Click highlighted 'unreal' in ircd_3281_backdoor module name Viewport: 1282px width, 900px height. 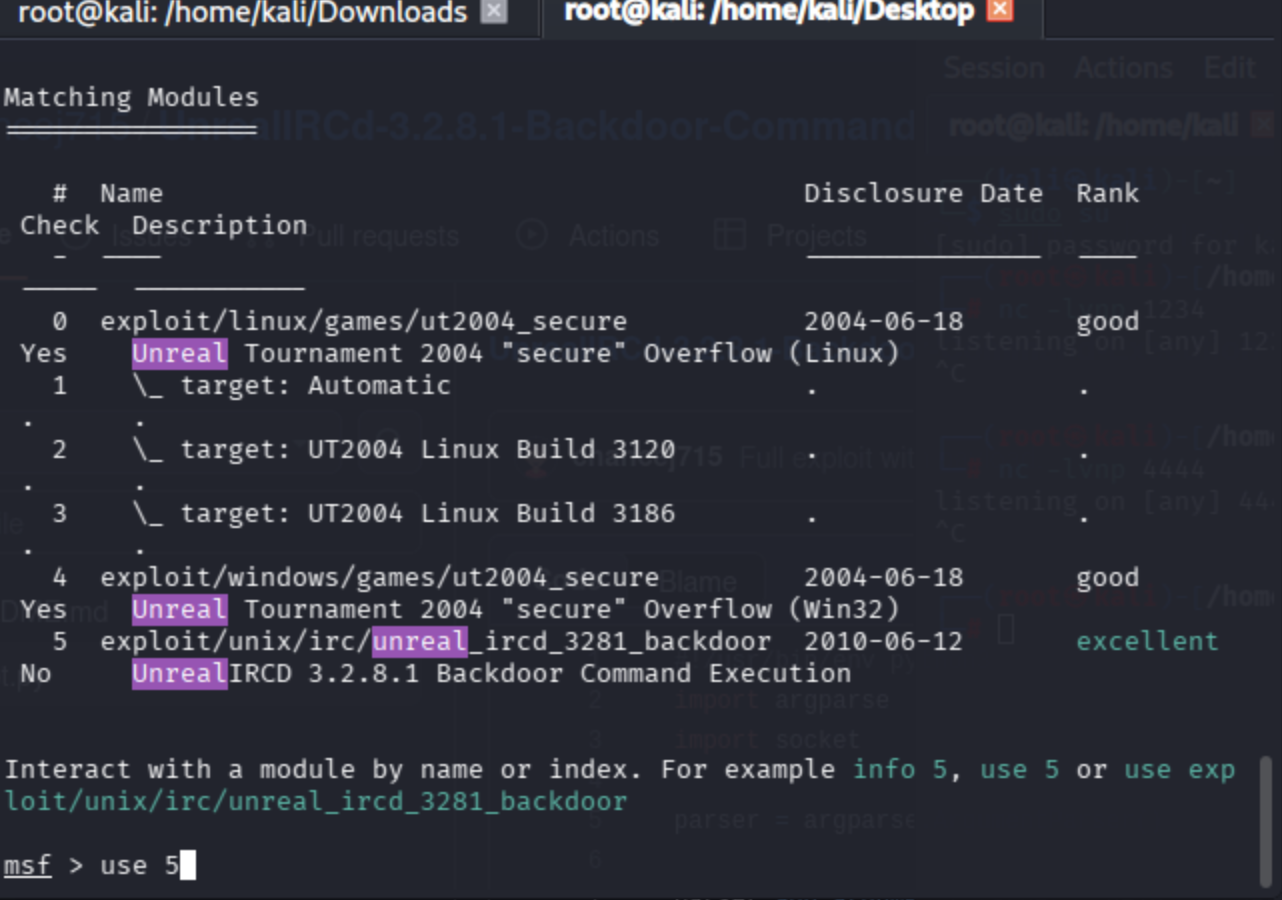[x=419, y=642]
